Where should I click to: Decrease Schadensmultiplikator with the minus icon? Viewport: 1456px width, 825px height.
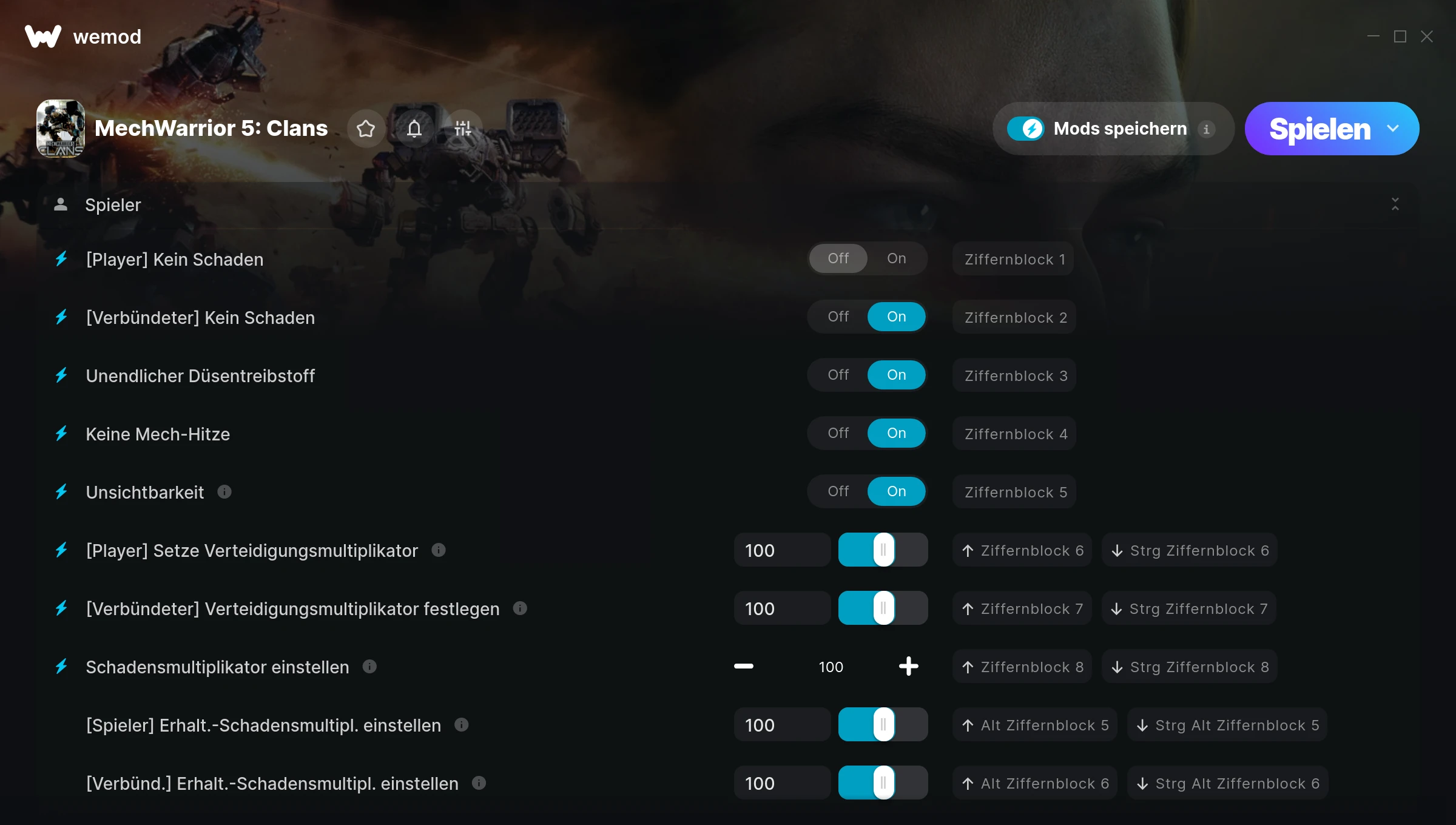click(x=744, y=666)
